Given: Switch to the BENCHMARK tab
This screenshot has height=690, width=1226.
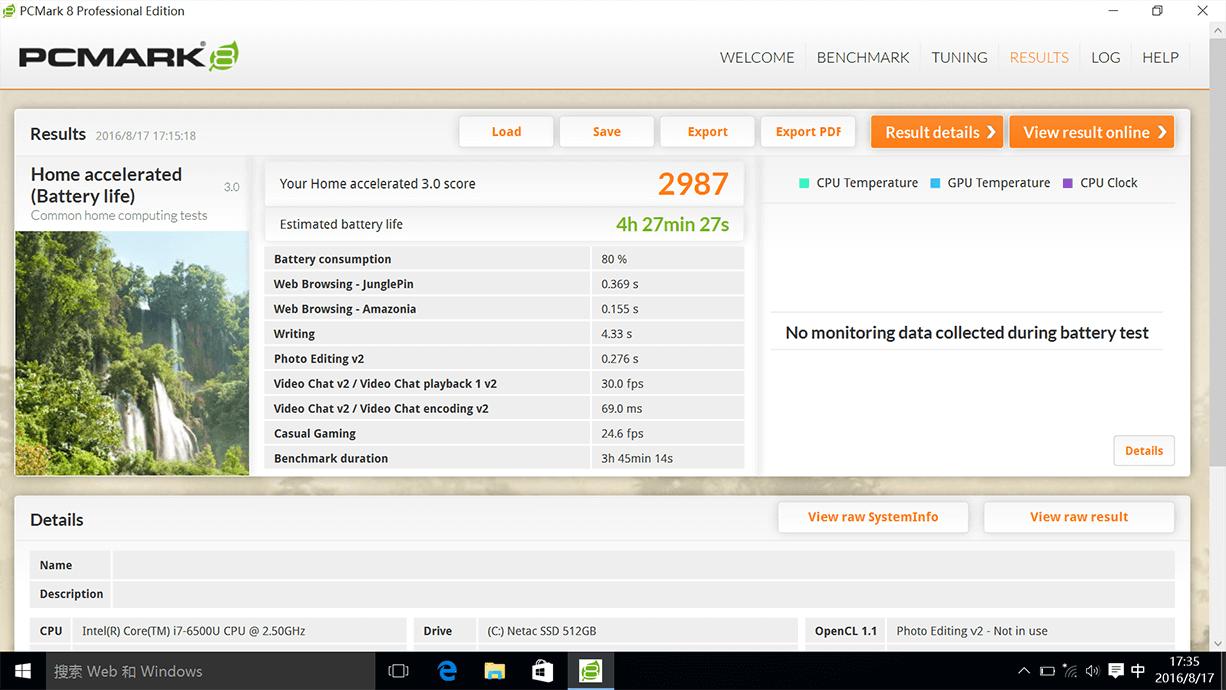Looking at the screenshot, I should [863, 58].
